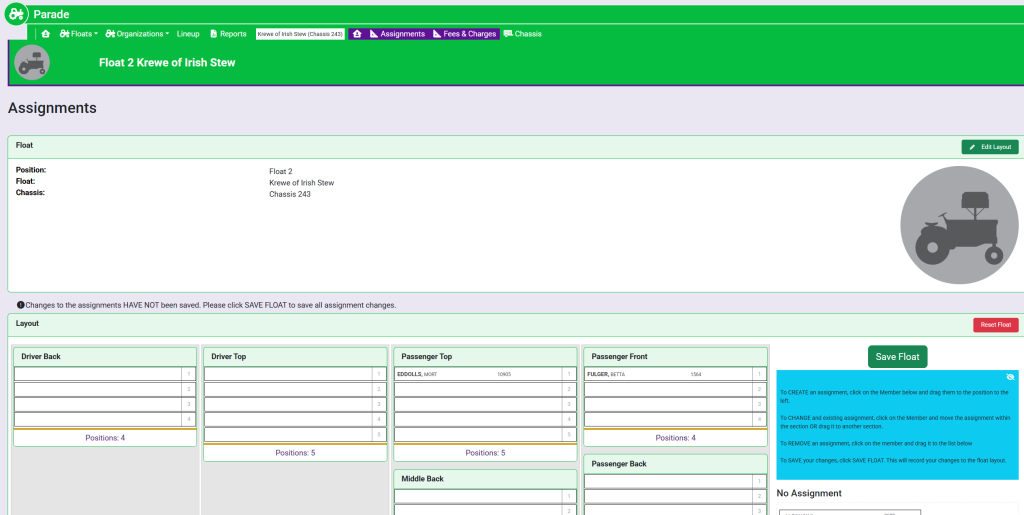
Task: Go to the home icon in green navbar
Action: click(x=45, y=34)
